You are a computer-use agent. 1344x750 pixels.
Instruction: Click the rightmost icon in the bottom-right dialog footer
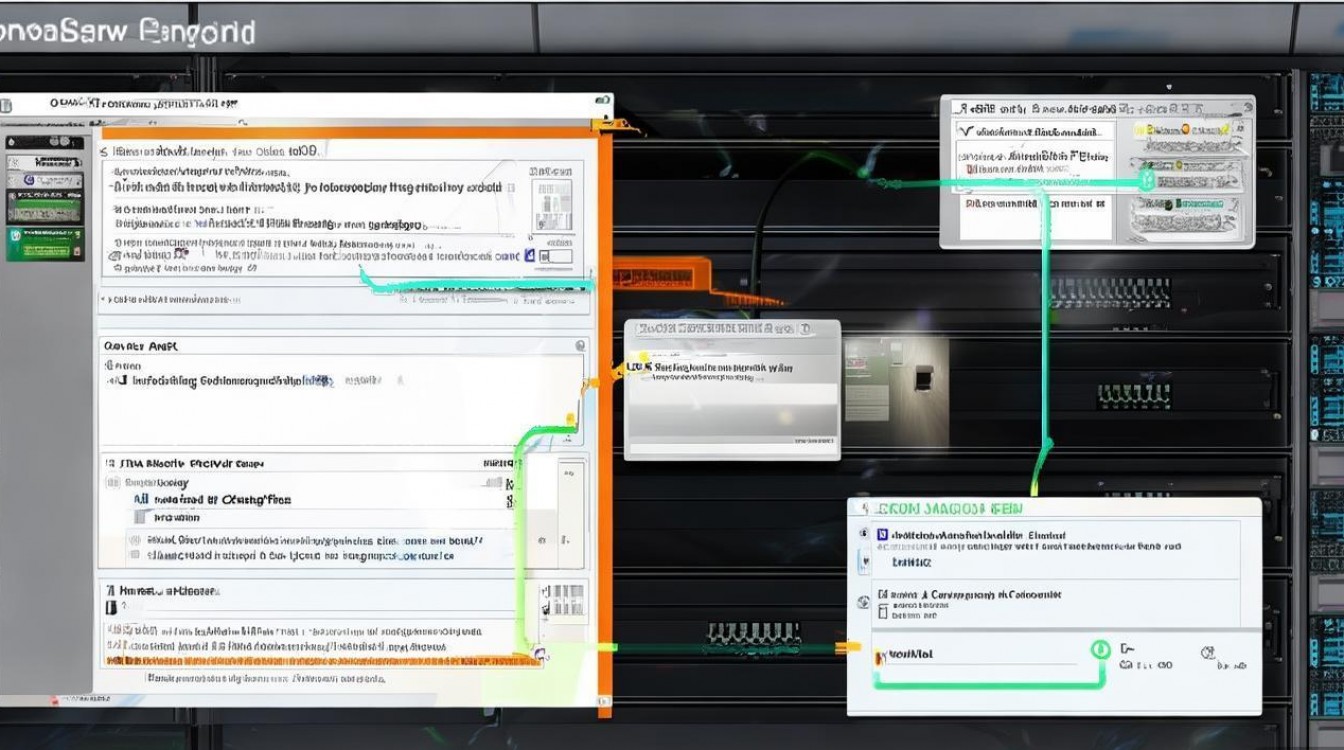pos(1208,653)
